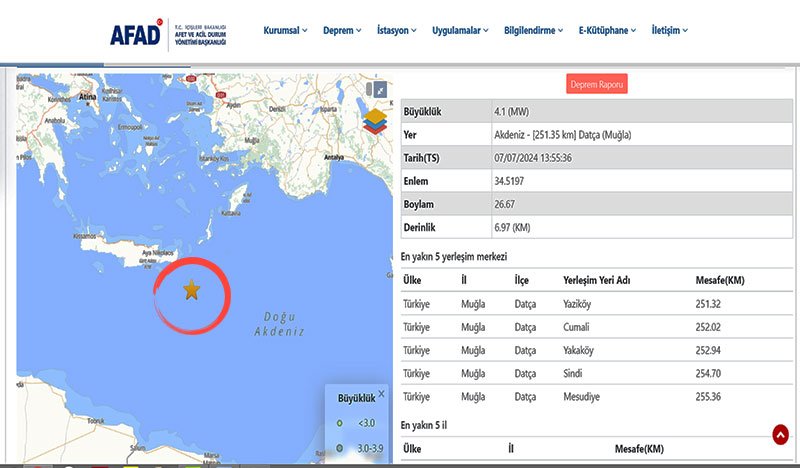
Task: Click the Mesafe(KM) column header
Action: click(719, 280)
